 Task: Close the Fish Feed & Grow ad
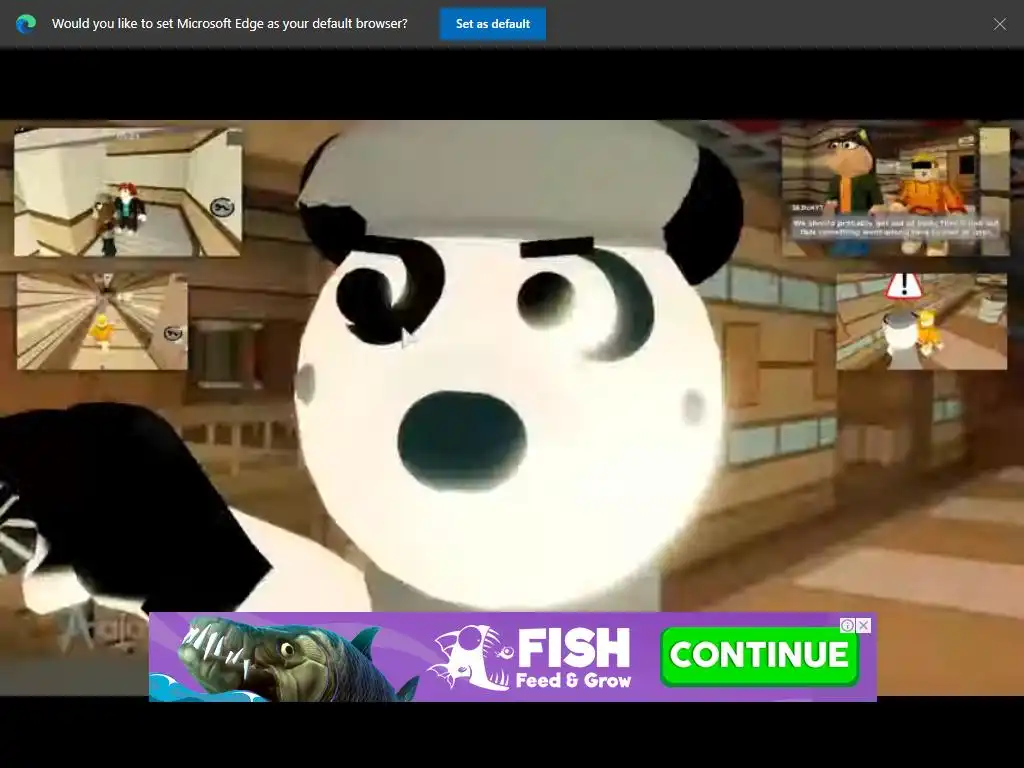tap(863, 626)
